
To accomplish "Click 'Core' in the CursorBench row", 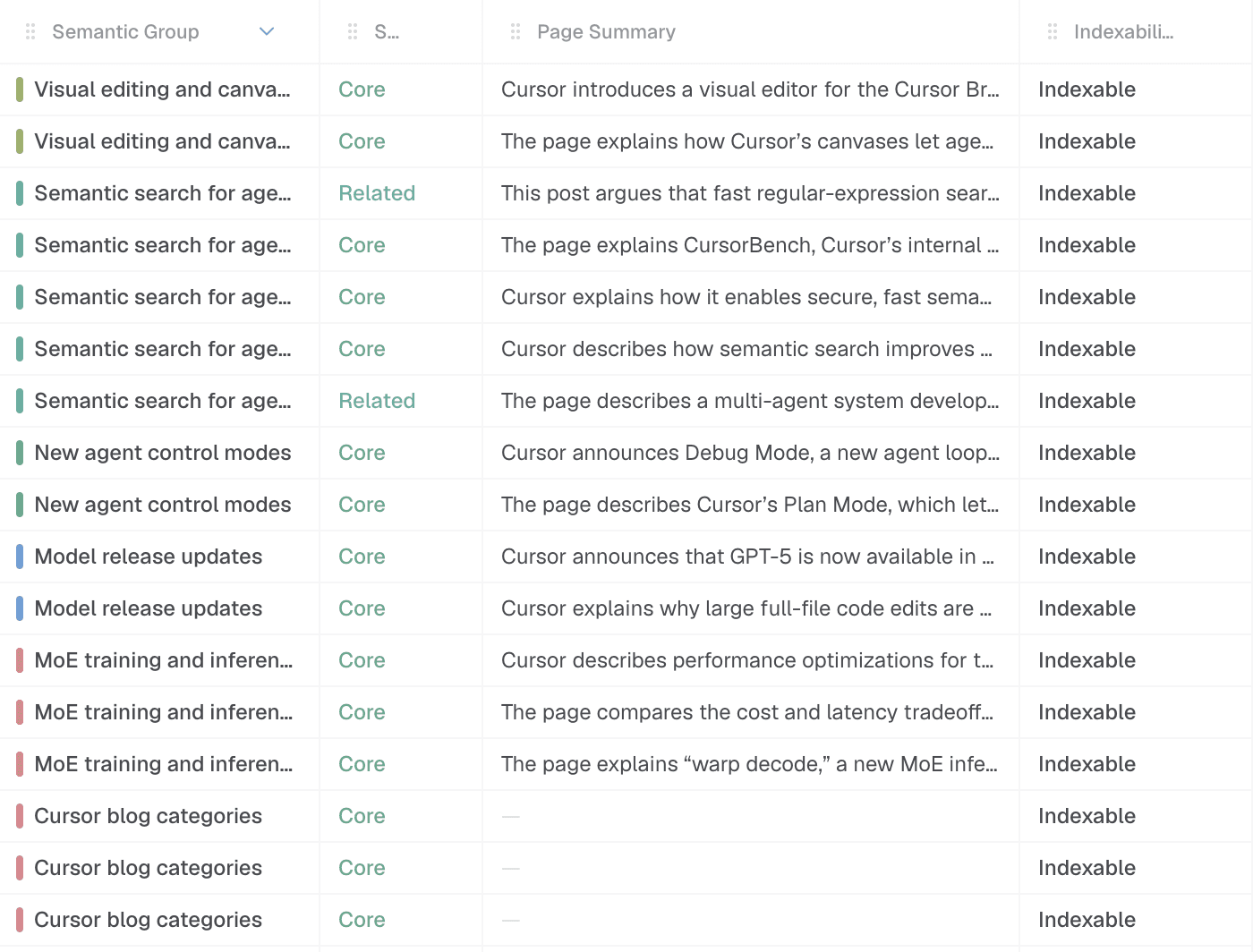I will point(362,245).
